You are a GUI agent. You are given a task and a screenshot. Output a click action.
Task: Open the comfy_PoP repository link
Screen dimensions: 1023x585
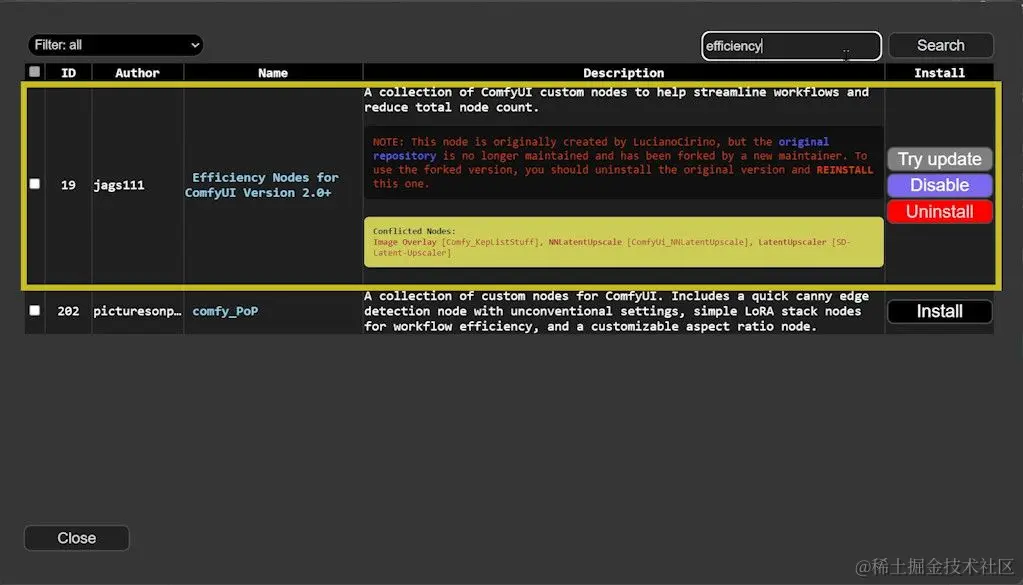click(x=225, y=311)
